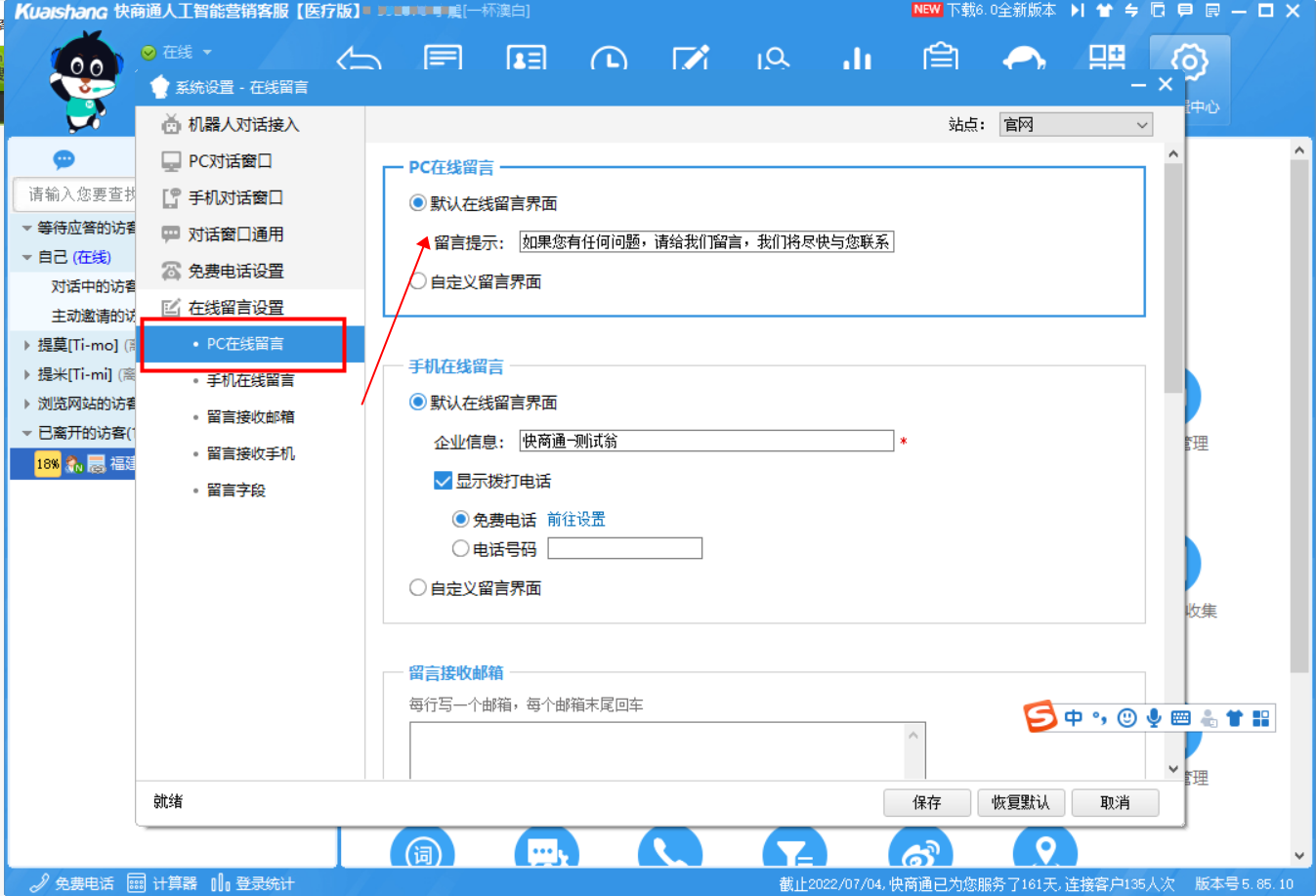Open the site selection dropdown
This screenshot has height=896, width=1316.
(1075, 125)
